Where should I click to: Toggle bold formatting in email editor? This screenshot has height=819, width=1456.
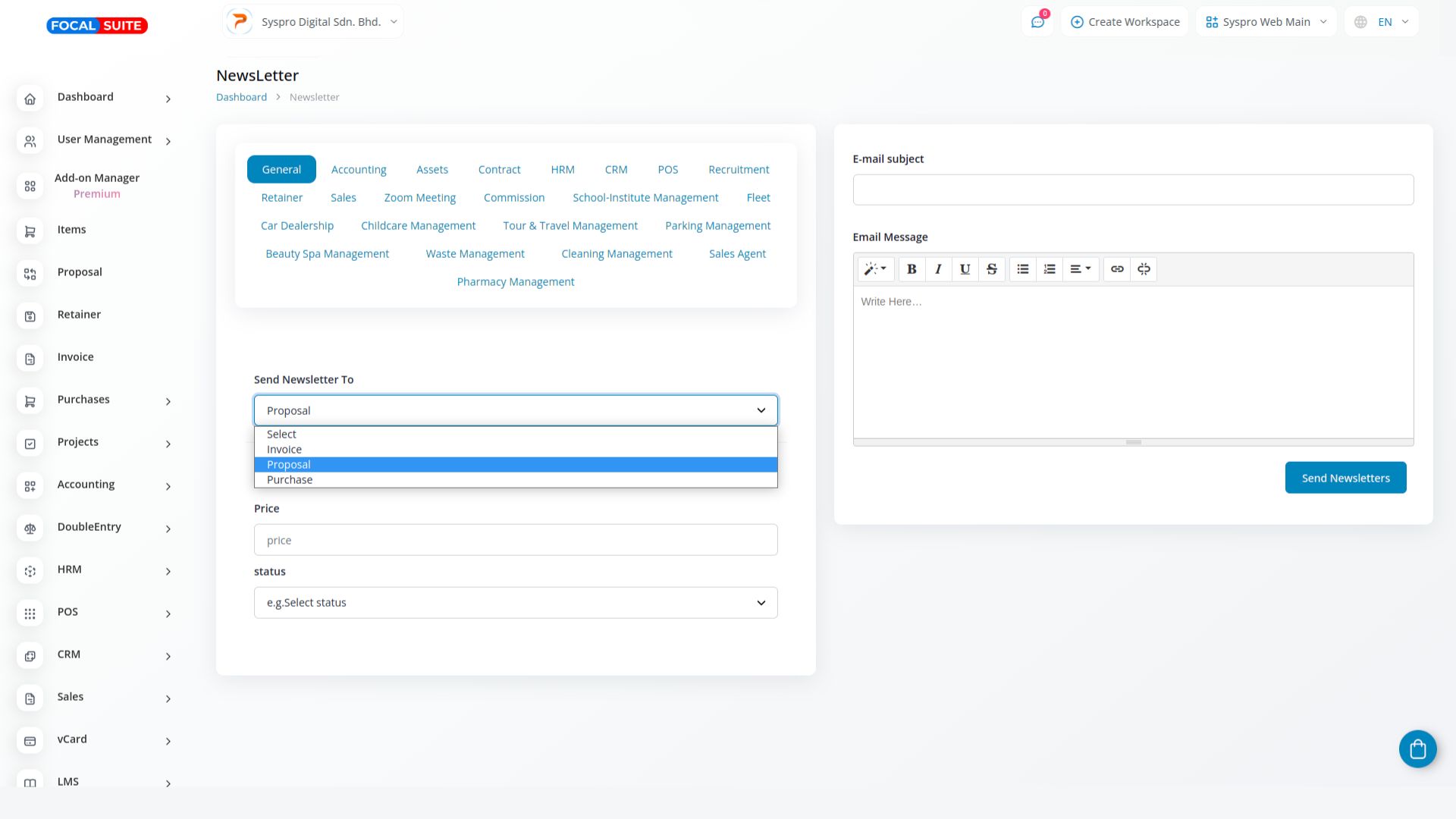click(x=912, y=269)
